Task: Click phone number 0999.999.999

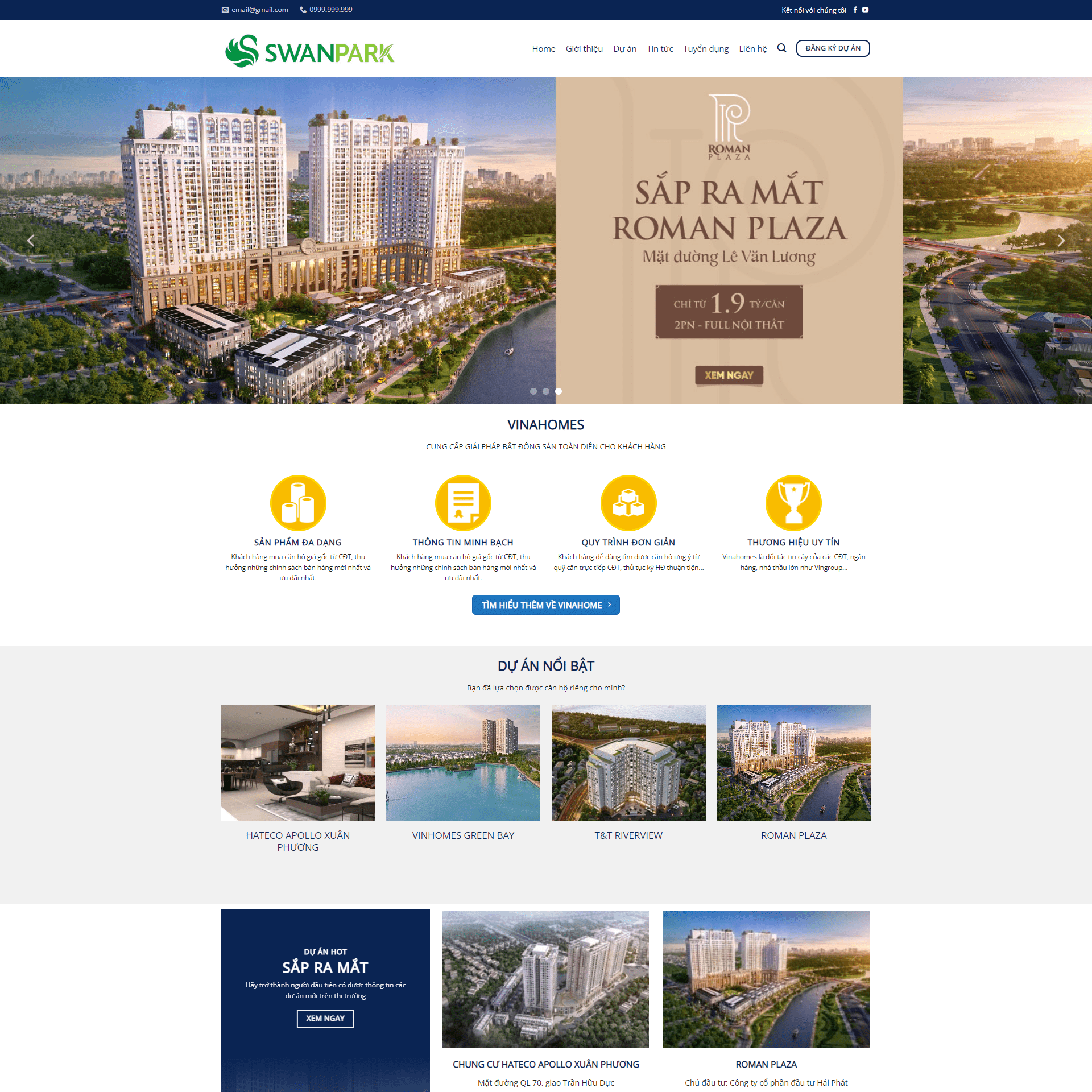Action: click(331, 10)
